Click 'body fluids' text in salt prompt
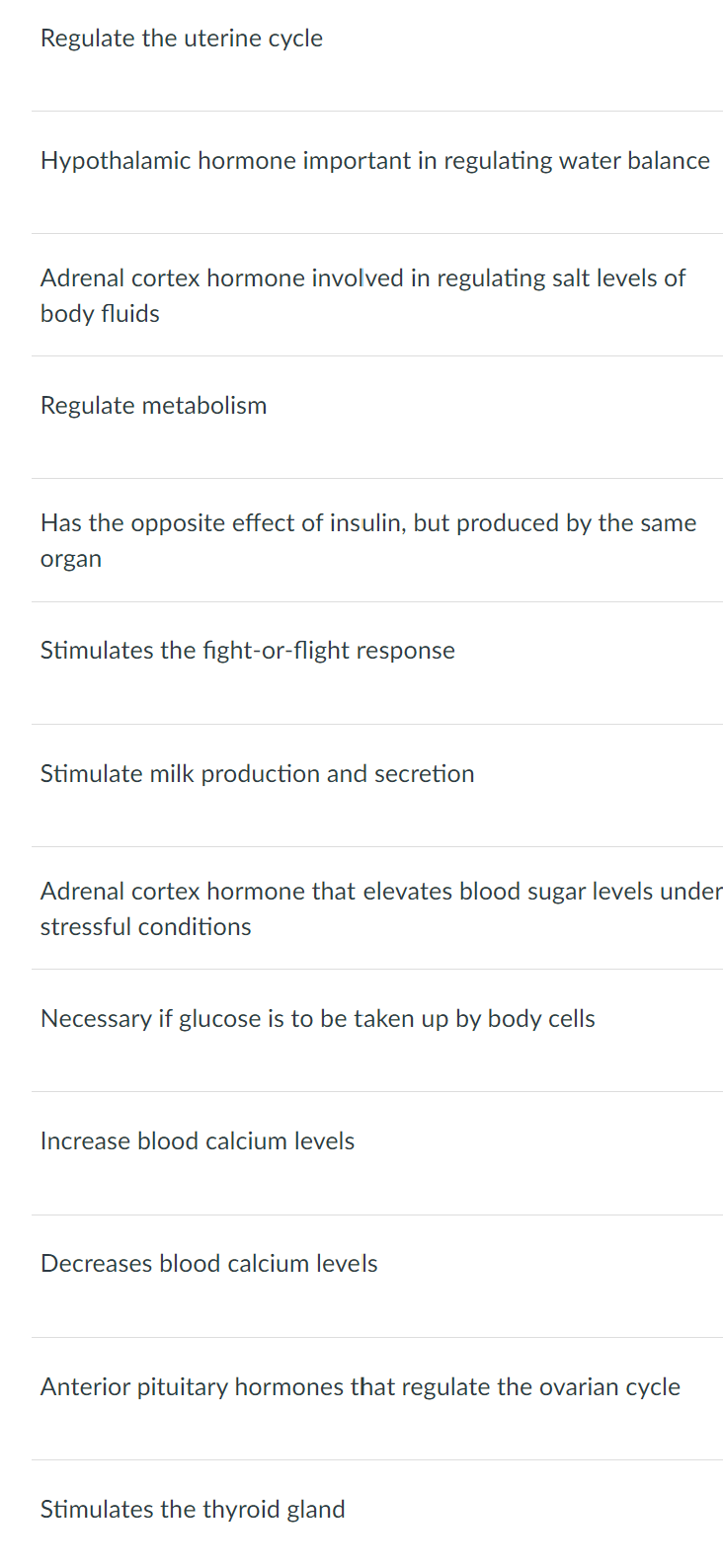The height and width of the screenshot is (1568, 723). pos(100,314)
